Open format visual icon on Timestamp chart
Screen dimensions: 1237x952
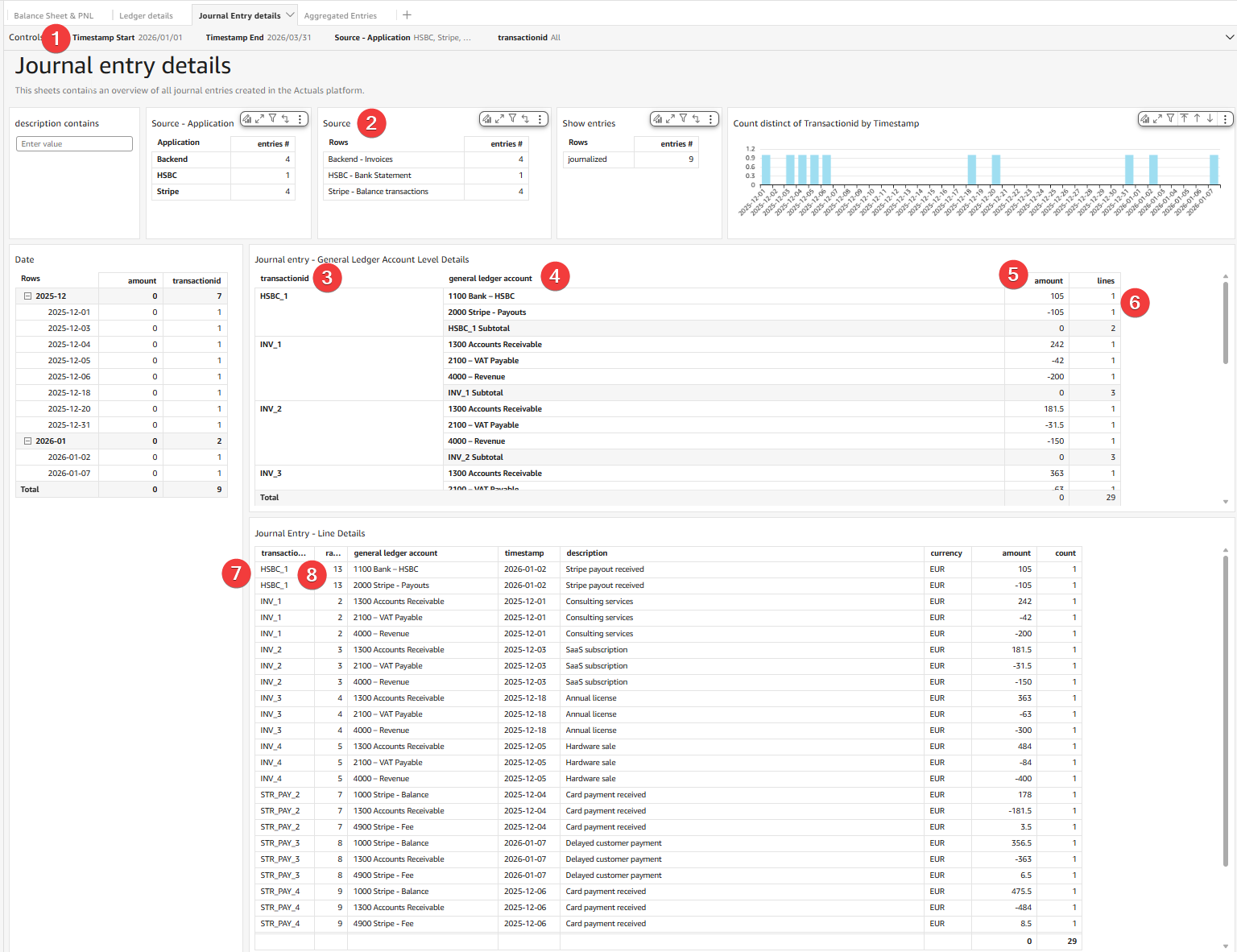point(1144,118)
